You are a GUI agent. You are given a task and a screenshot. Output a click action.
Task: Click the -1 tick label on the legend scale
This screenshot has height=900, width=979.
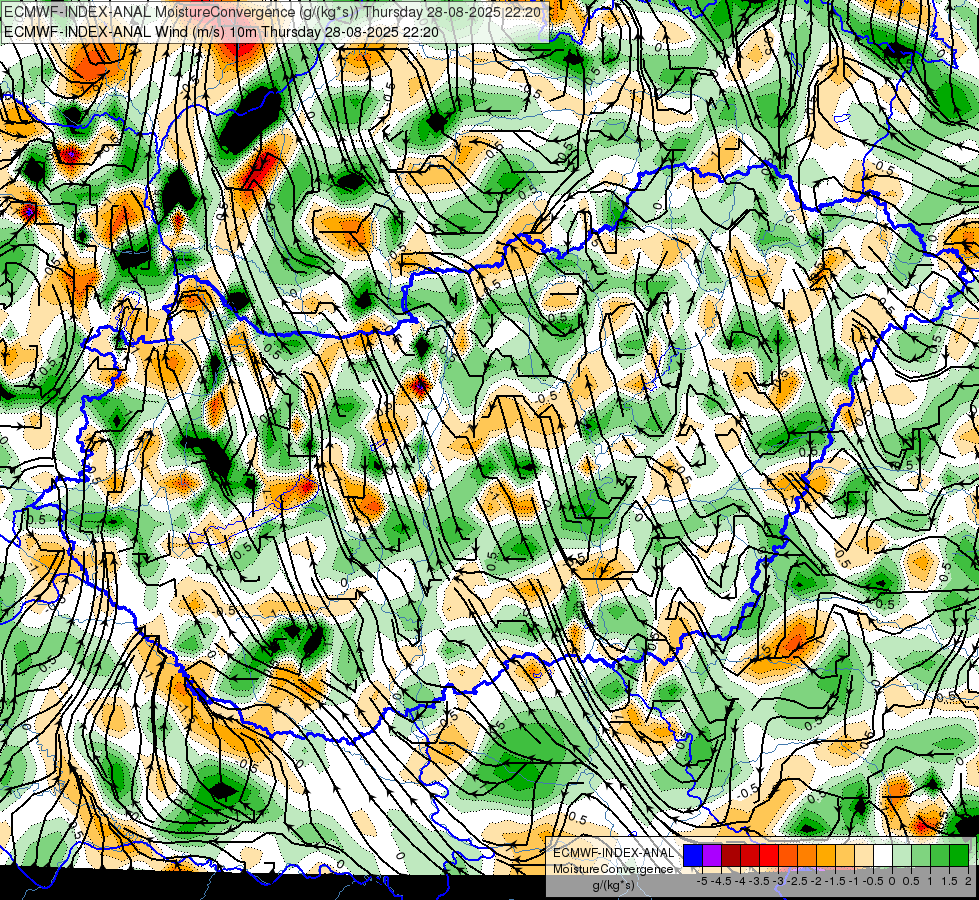854,881
